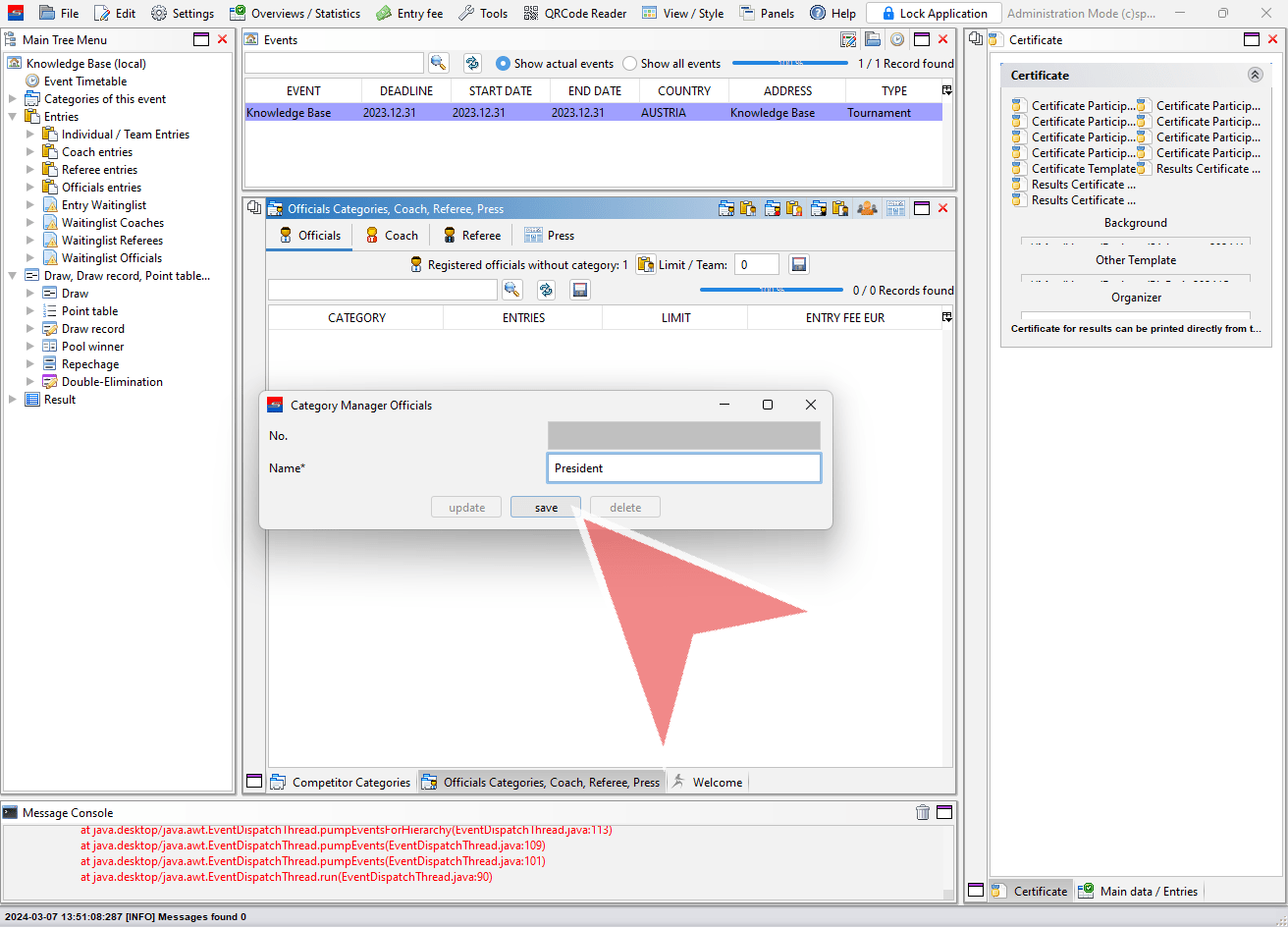
Task: Expand the Result tree node
Action: tap(13, 400)
